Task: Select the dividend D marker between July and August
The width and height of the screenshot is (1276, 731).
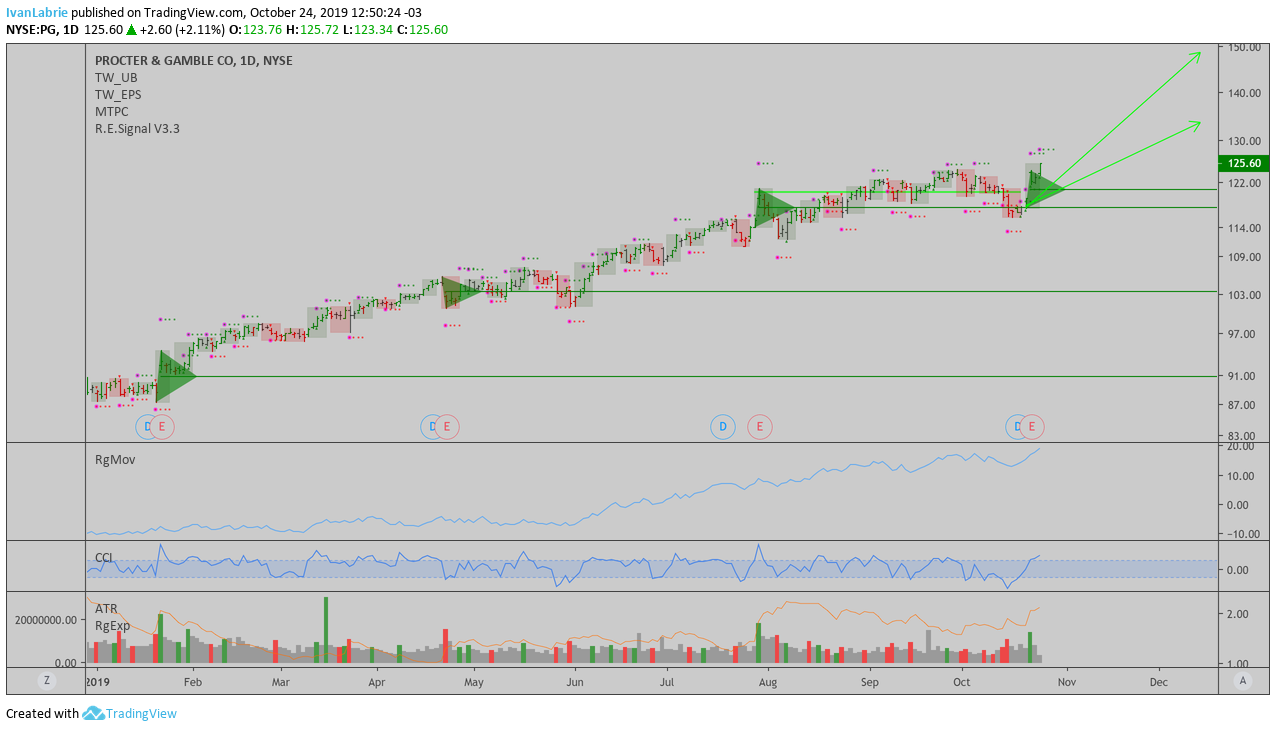Action: tap(722, 427)
